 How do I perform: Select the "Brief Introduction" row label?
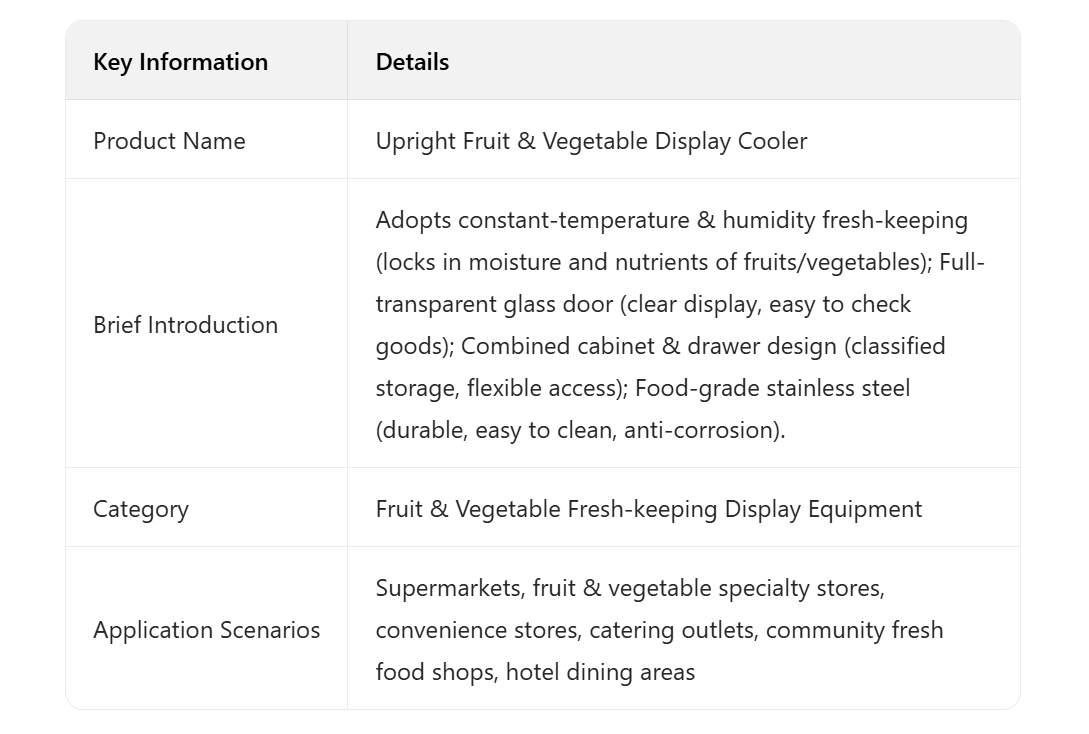(185, 325)
